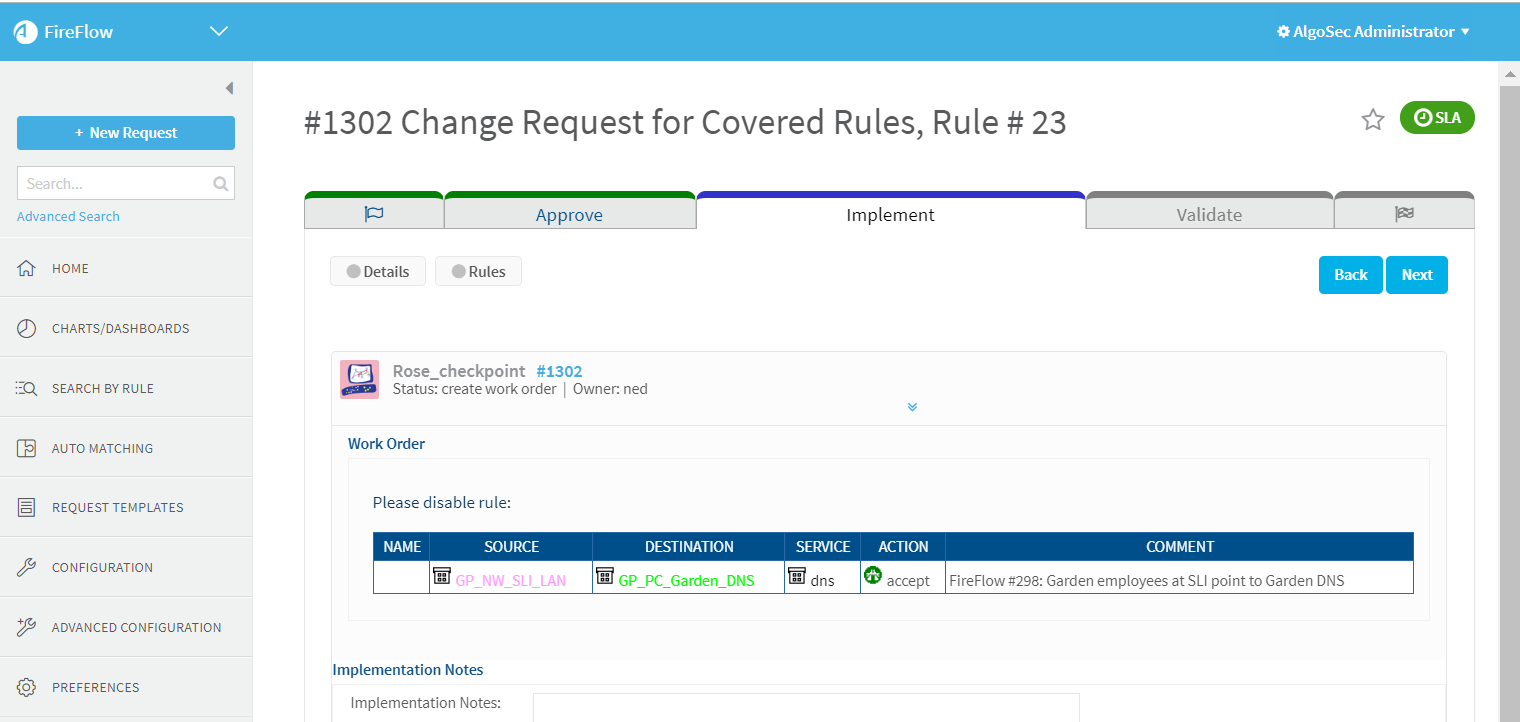Open FireFlow product switcher dropdown
The height and width of the screenshot is (722, 1520).
pyautogui.click(x=219, y=32)
